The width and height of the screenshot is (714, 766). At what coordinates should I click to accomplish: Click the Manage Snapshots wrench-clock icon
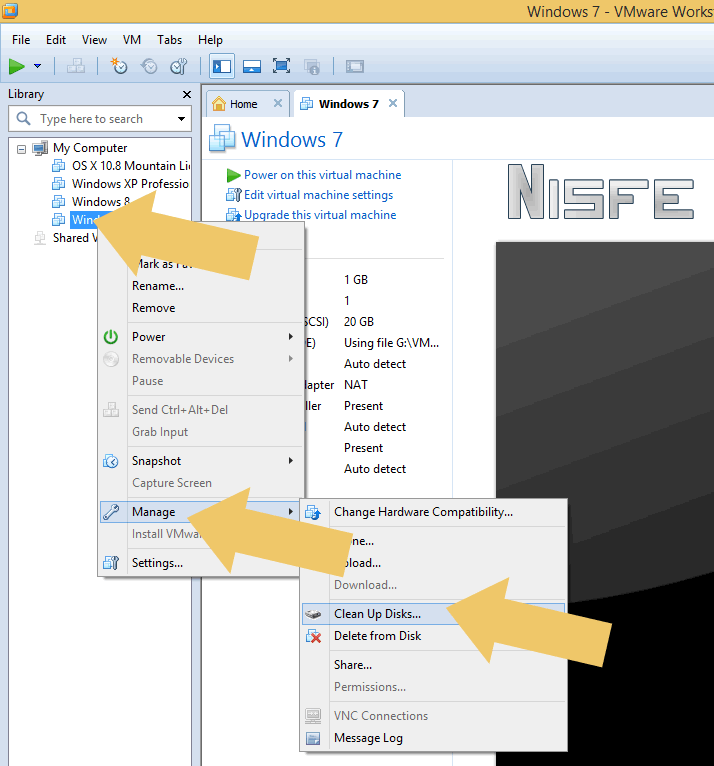pyautogui.click(x=178, y=66)
